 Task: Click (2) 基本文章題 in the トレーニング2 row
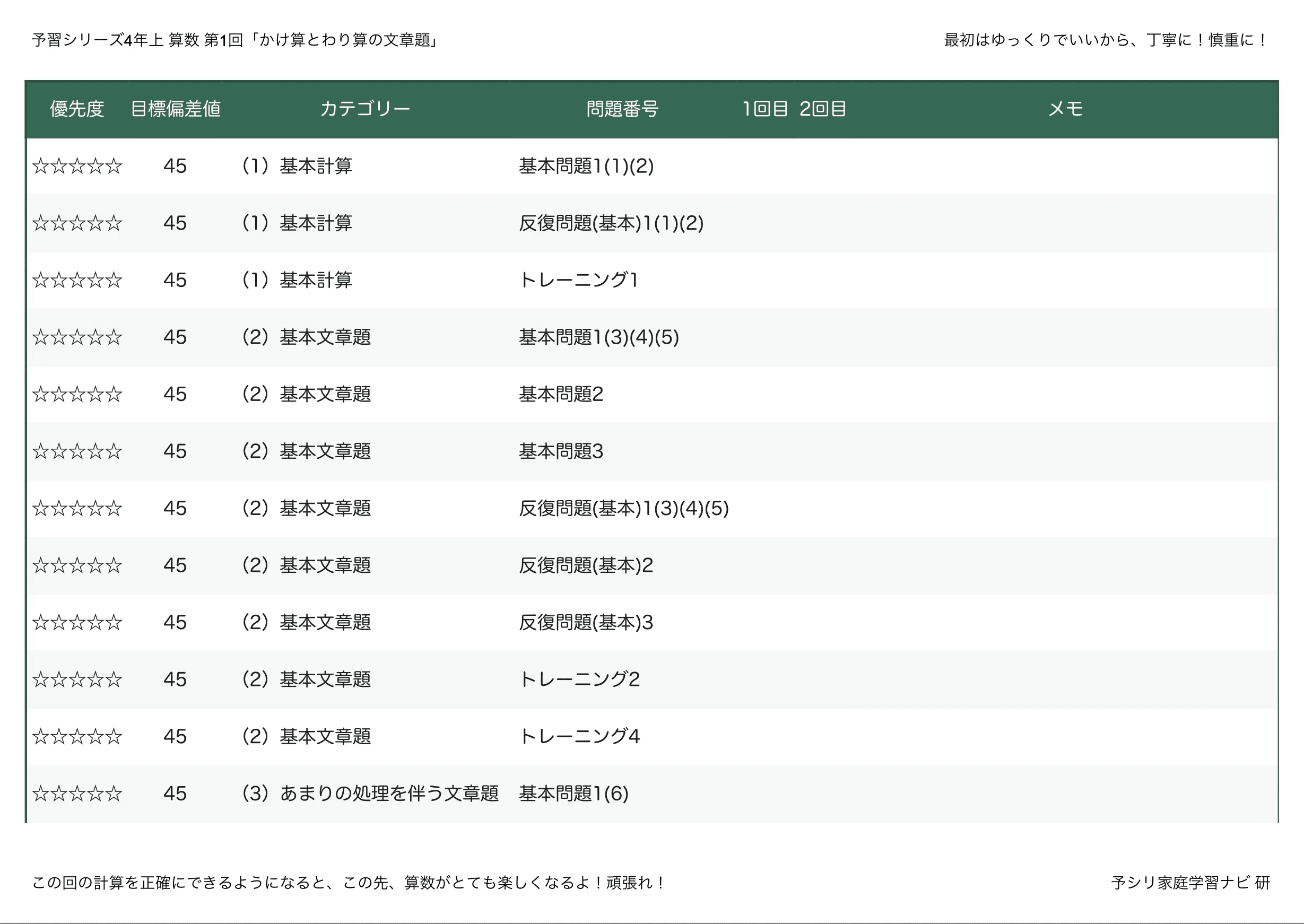click(x=306, y=679)
